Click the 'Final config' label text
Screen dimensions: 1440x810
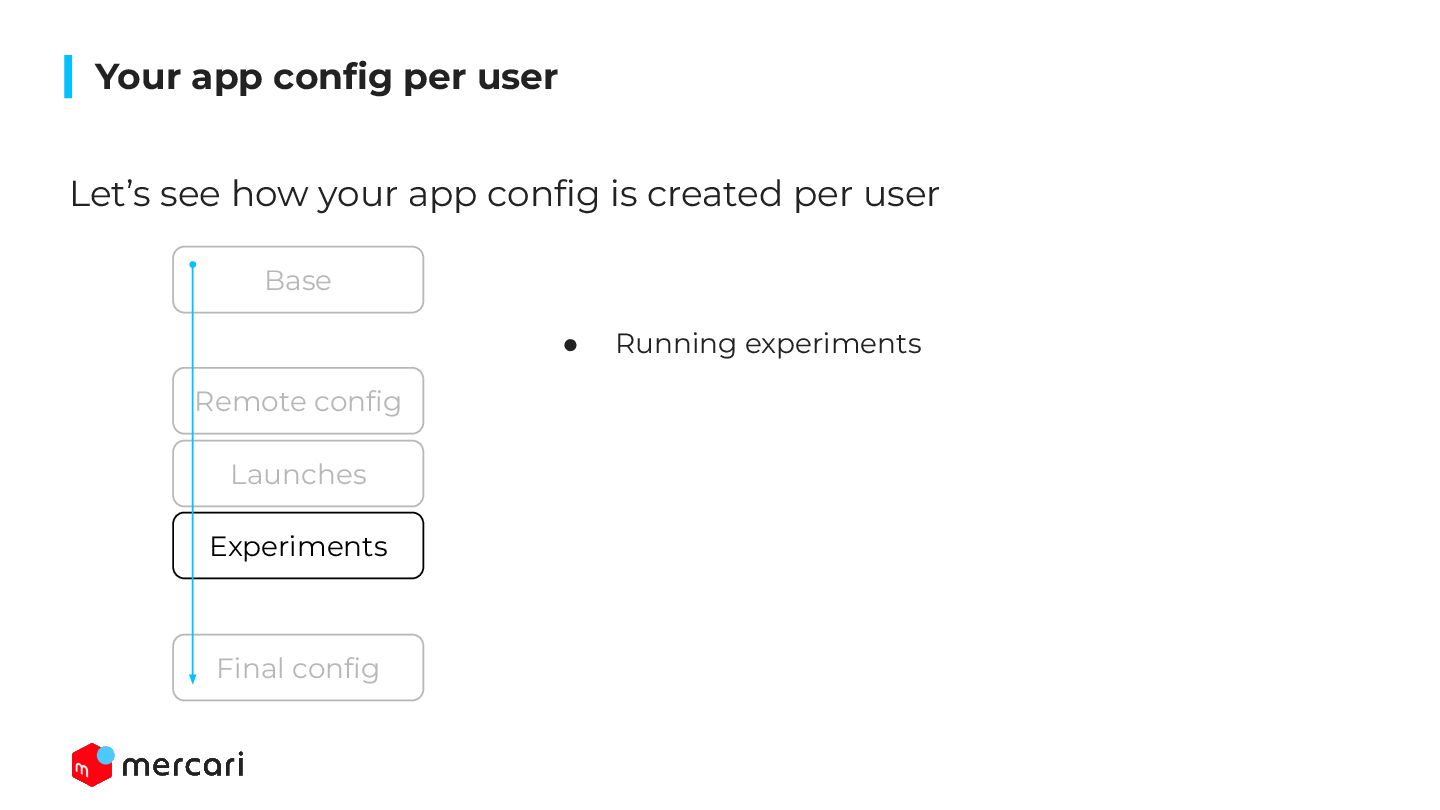pos(298,668)
